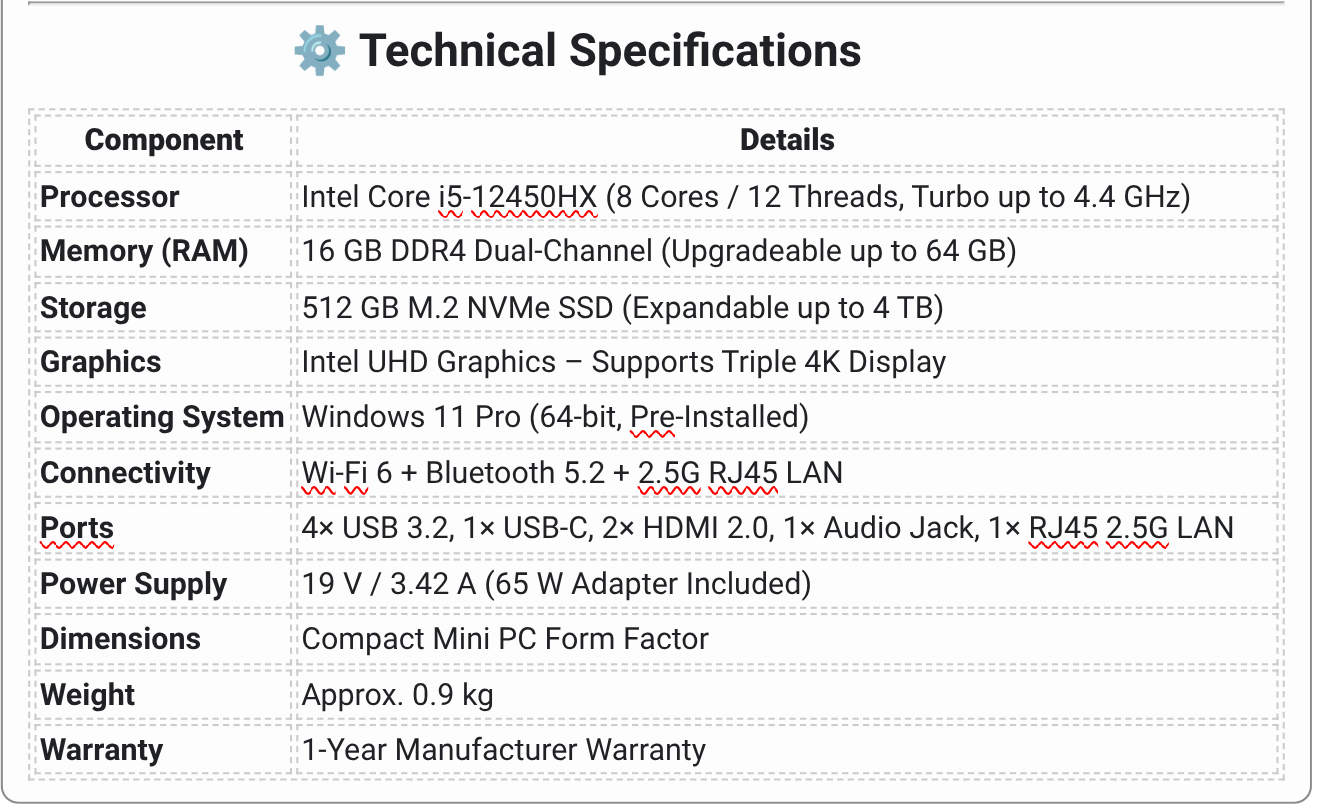Click the 1-Year Manufacturer Warranty cell
Screen dimensions: 1320x804
point(504,749)
